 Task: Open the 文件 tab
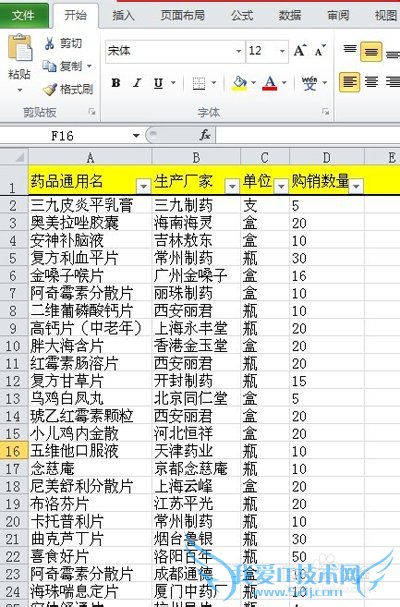point(24,15)
